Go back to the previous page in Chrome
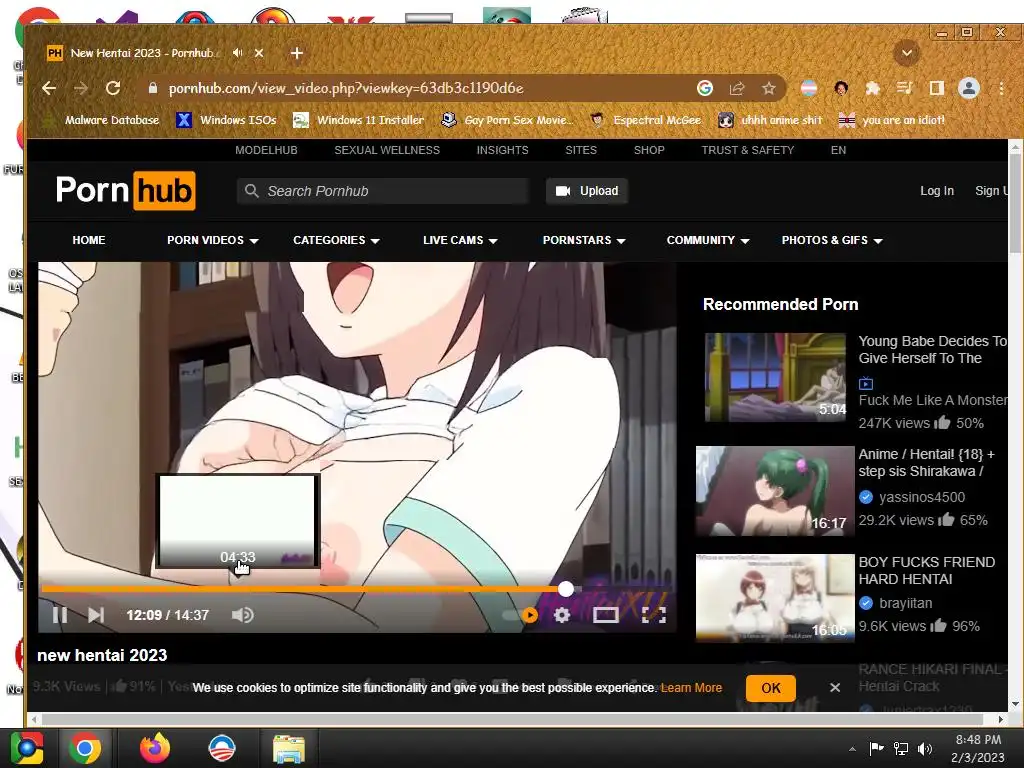Screen dimensions: 1024x768 49,88
